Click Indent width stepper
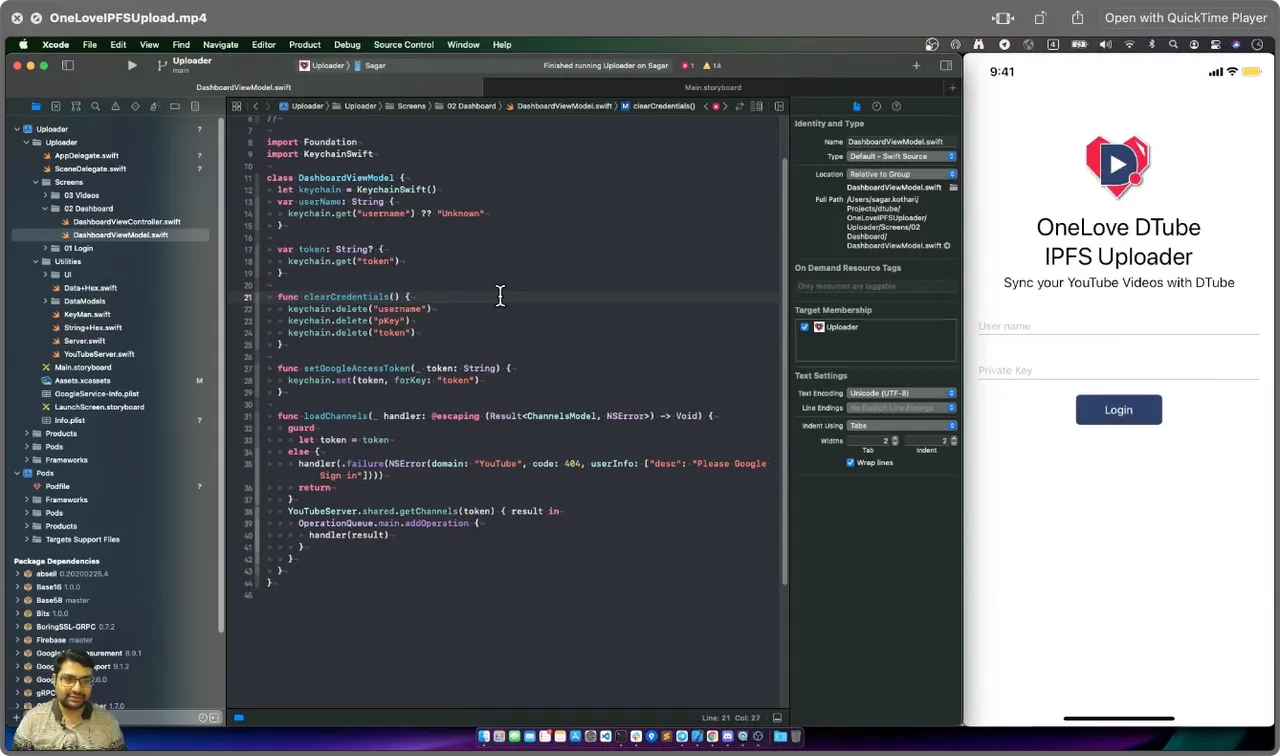The height and width of the screenshot is (756, 1280). (x=953, y=441)
